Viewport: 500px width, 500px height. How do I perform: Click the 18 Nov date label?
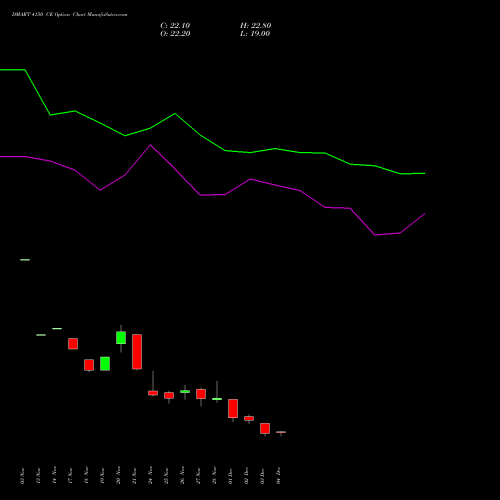(86, 475)
